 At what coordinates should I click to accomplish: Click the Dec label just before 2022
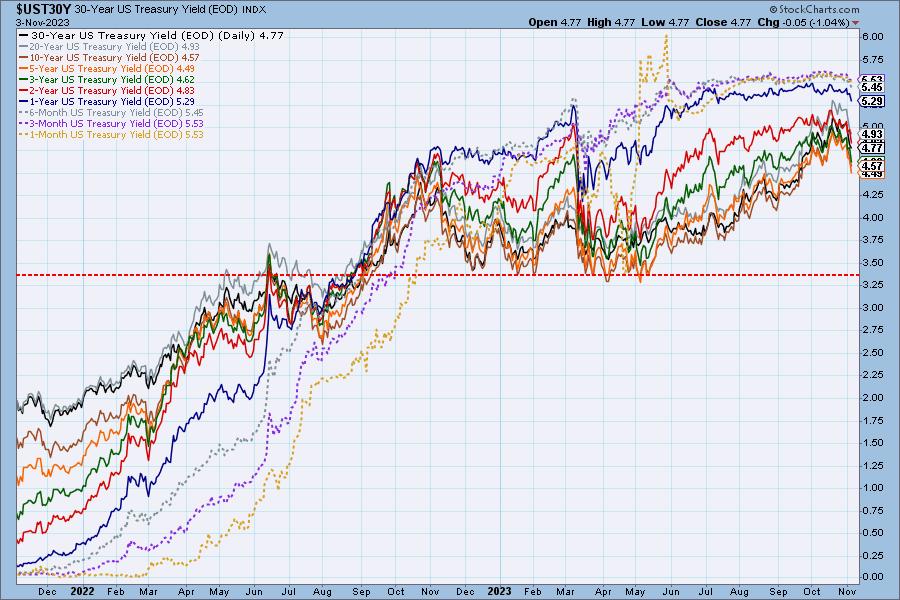coord(47,591)
